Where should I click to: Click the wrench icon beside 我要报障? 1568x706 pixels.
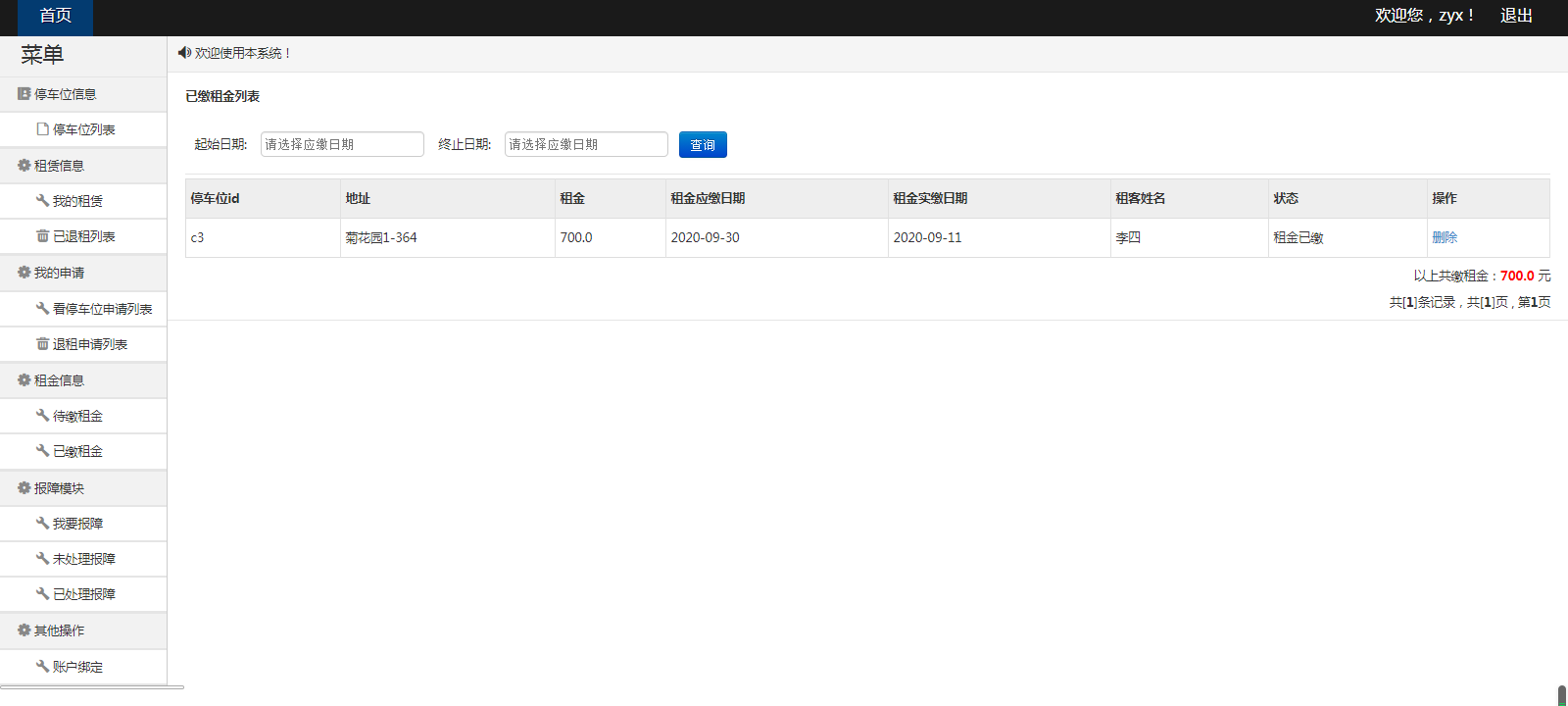42,524
